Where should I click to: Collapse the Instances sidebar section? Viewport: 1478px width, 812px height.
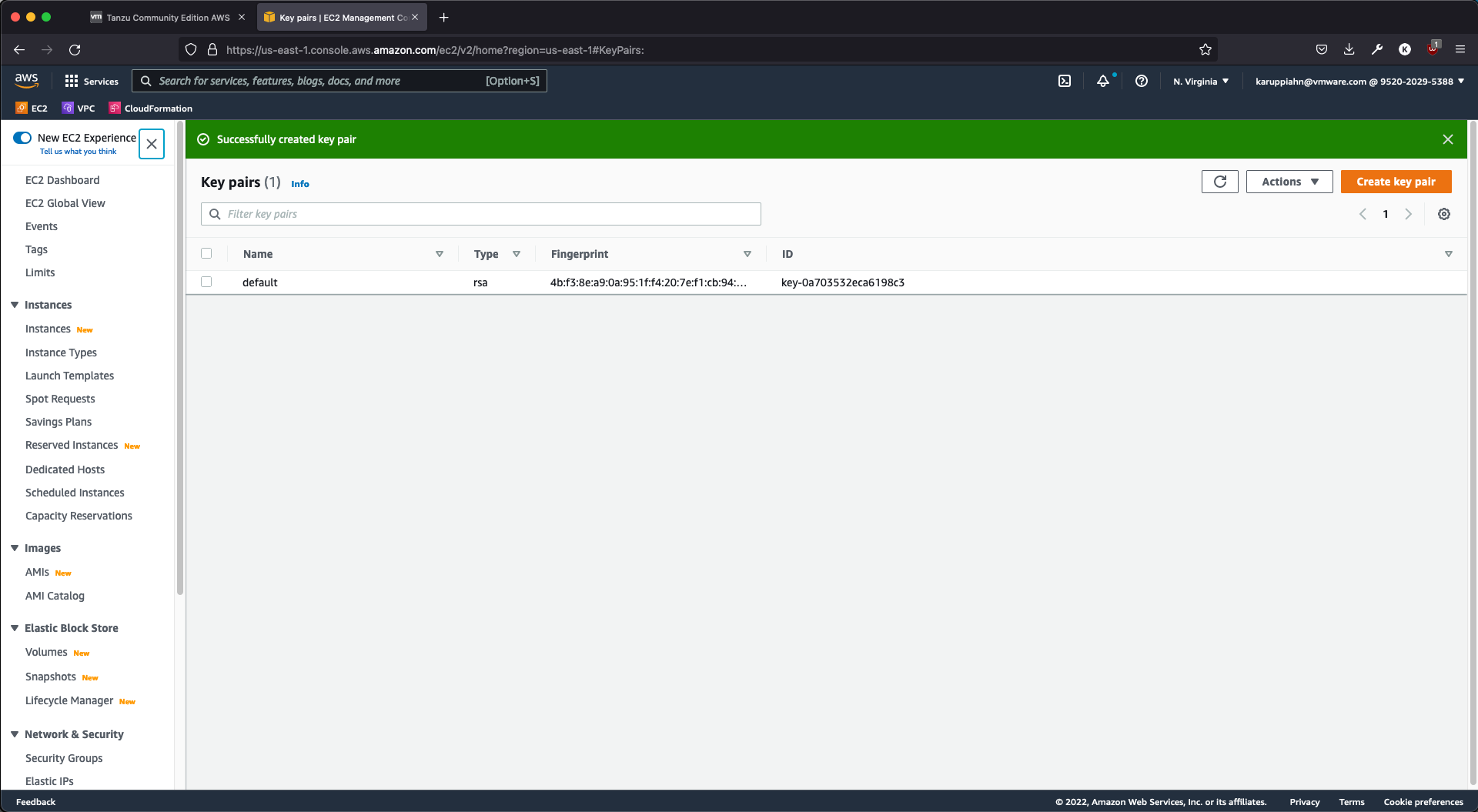click(x=15, y=305)
